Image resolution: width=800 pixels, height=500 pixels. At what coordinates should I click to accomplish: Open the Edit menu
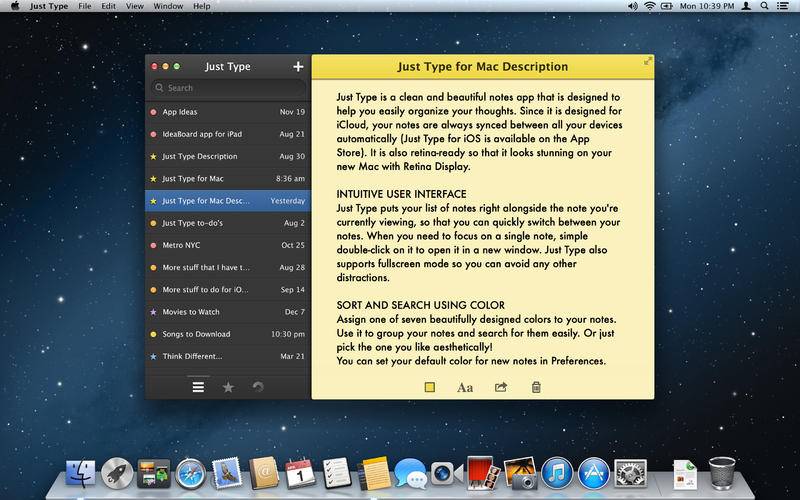click(x=108, y=6)
